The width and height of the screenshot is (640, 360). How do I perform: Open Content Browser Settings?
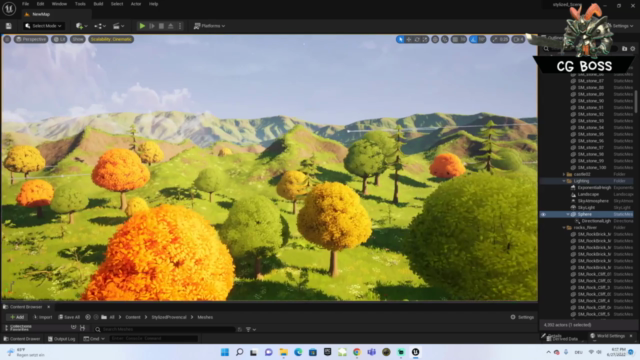coord(522,317)
